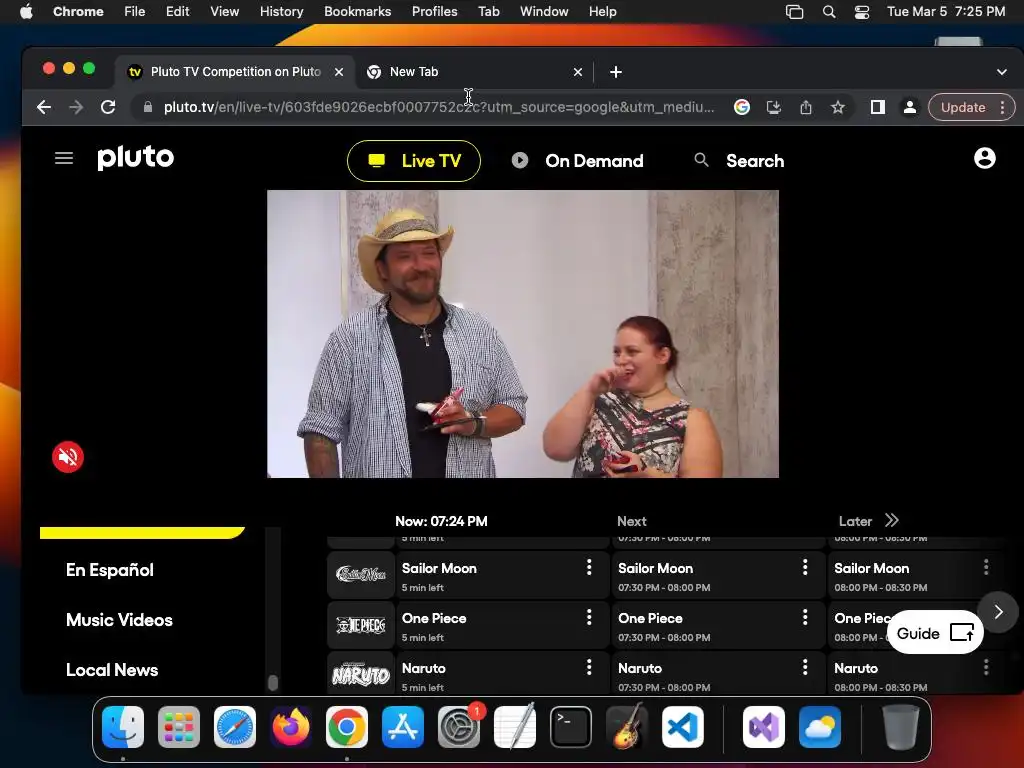Open a new tab with plus button
This screenshot has height=768, width=1024.
(616, 72)
